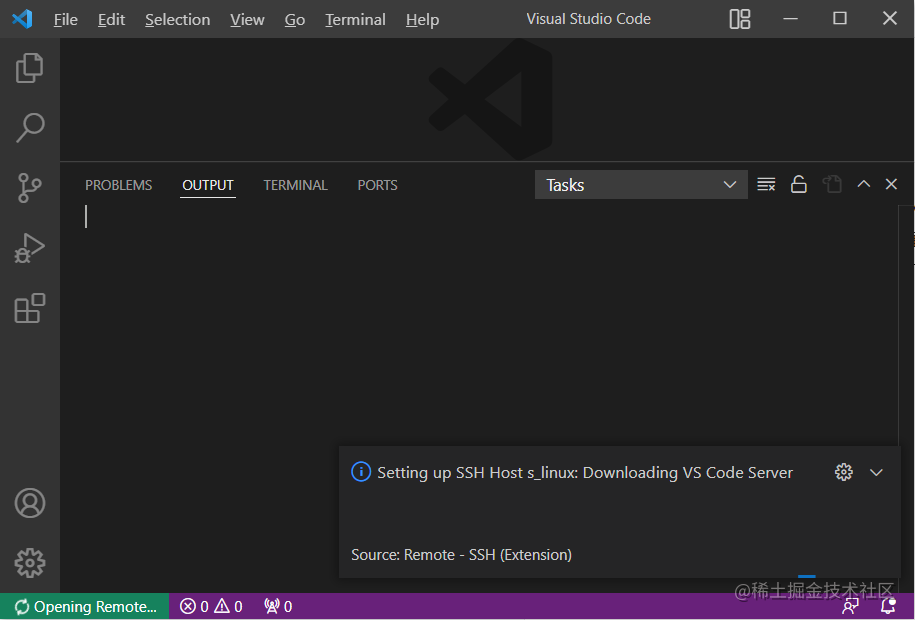The width and height of the screenshot is (915, 620).
Task: Open the Source Control view
Action: tap(29, 188)
